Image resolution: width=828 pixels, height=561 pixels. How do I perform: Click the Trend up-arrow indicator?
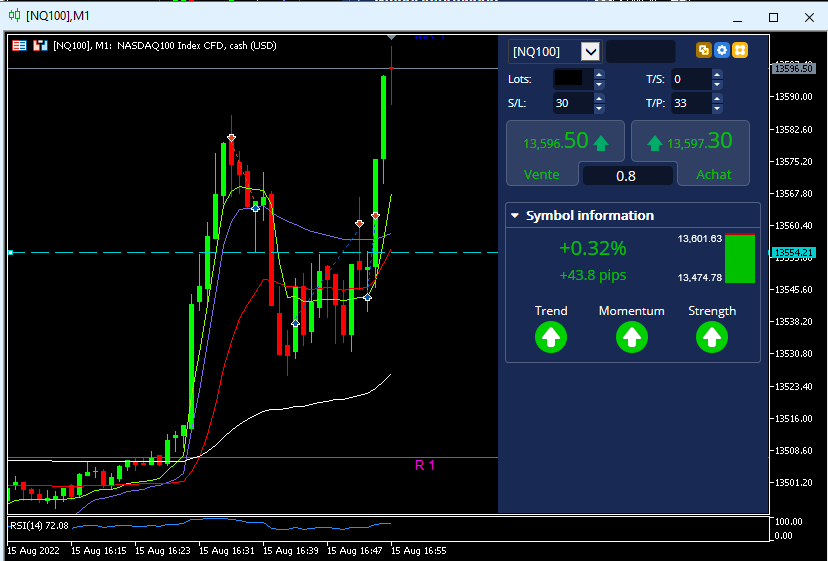point(551,337)
